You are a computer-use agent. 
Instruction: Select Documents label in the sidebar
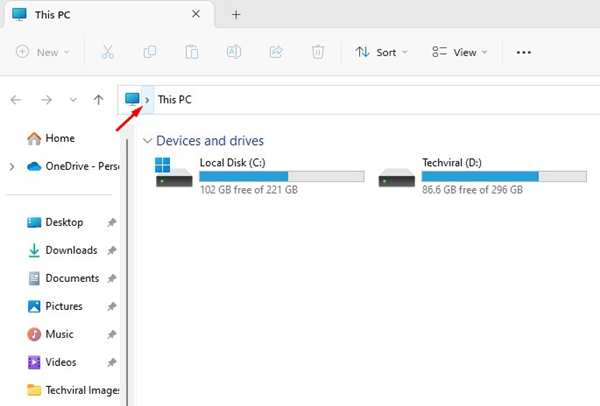[x=72, y=278]
